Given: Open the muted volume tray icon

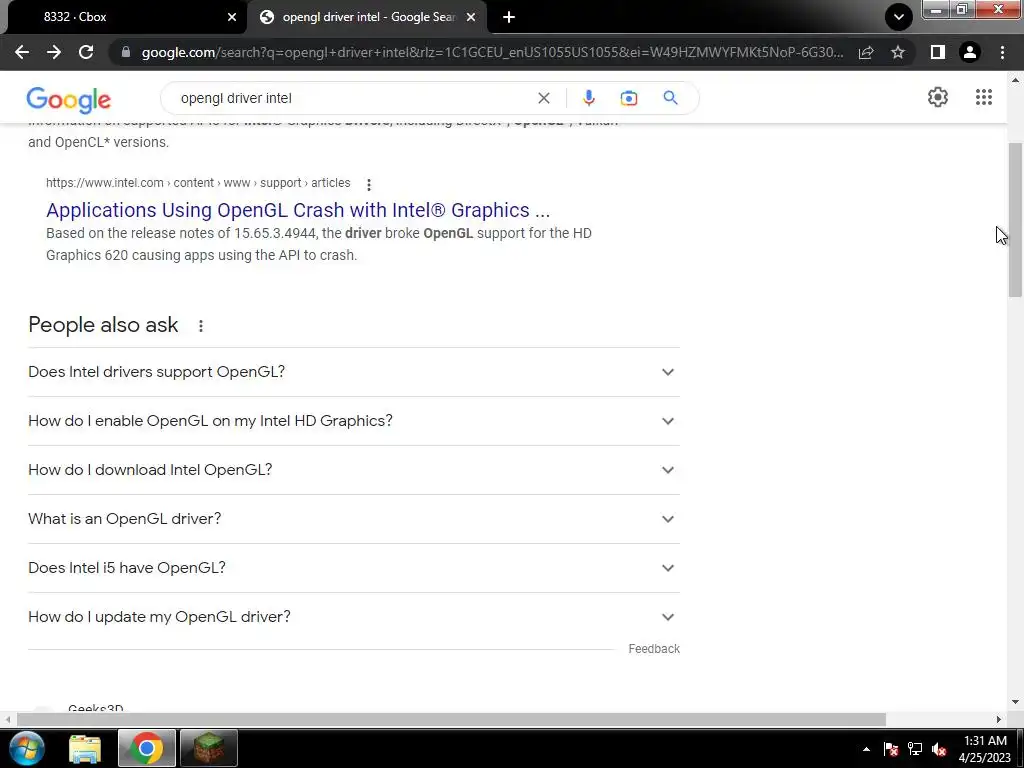Looking at the screenshot, I should click(x=939, y=749).
